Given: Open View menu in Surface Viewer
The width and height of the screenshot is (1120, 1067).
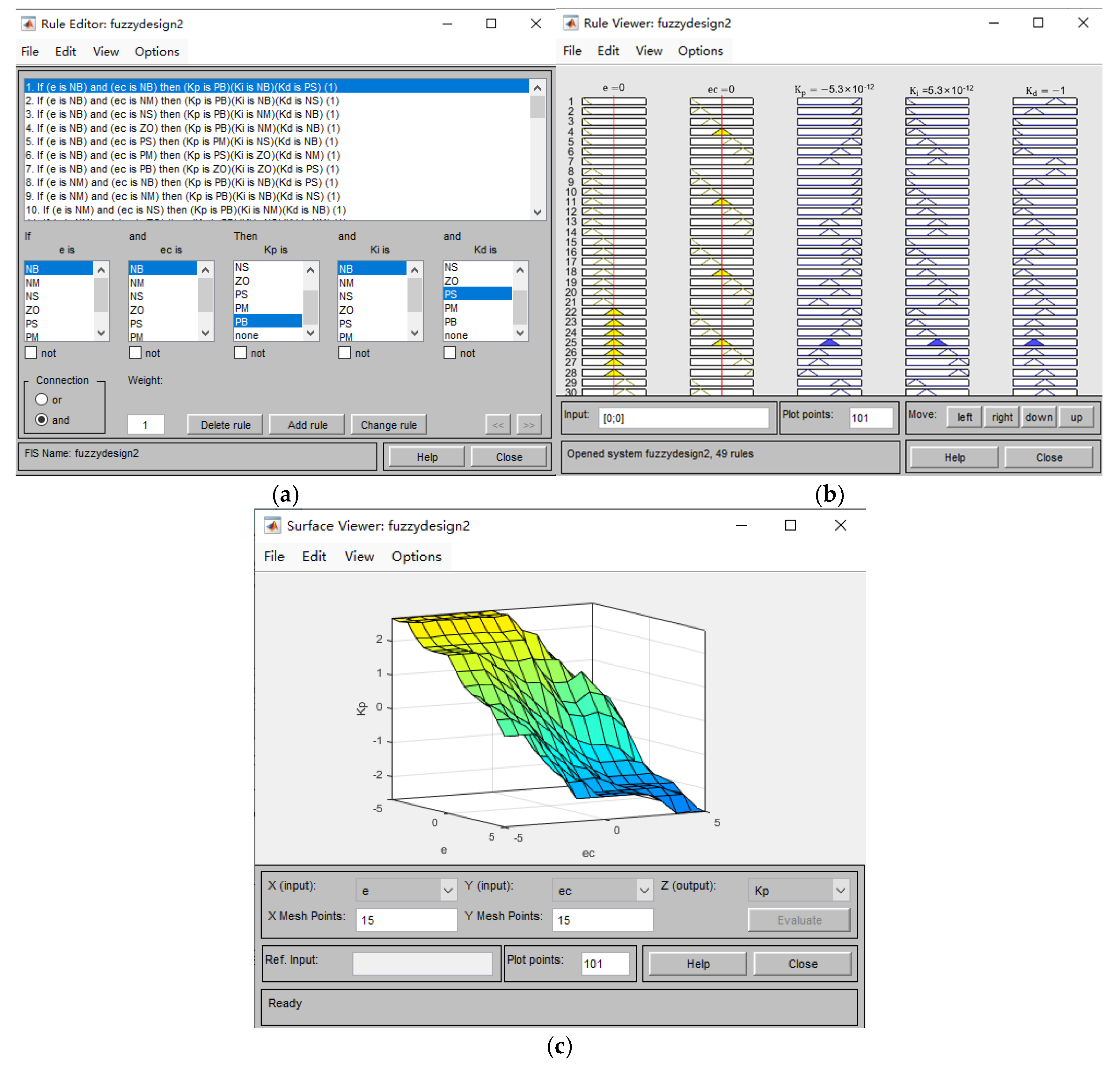Looking at the screenshot, I should tap(359, 556).
